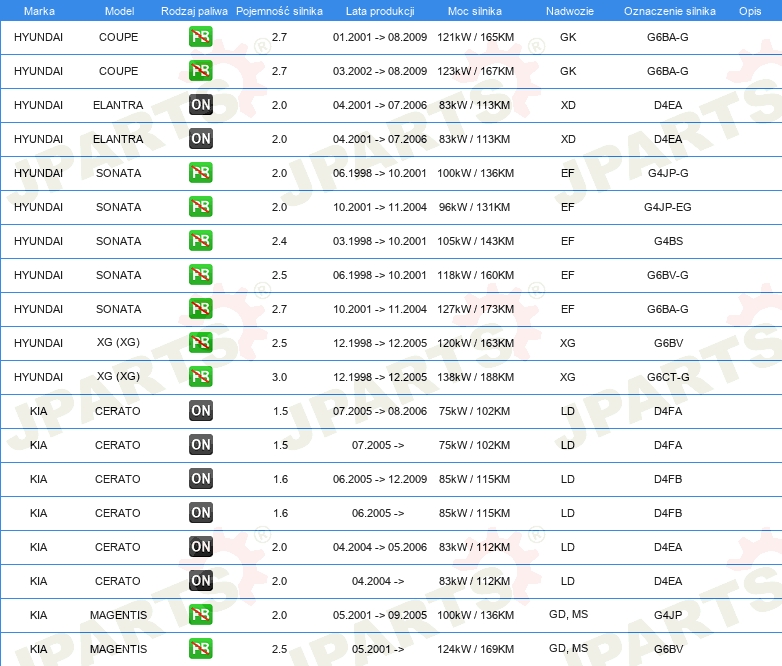Click the Opis column header
The image size is (782, 666).
tap(750, 11)
